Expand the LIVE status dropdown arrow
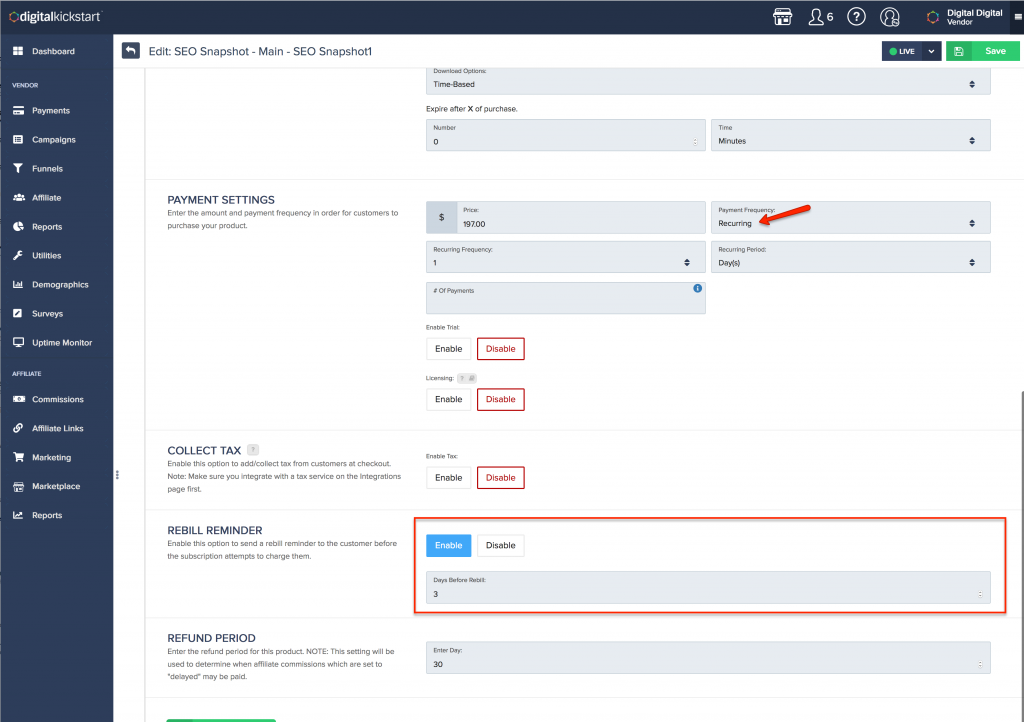Image resolution: width=1024 pixels, height=722 pixels. (x=932, y=51)
